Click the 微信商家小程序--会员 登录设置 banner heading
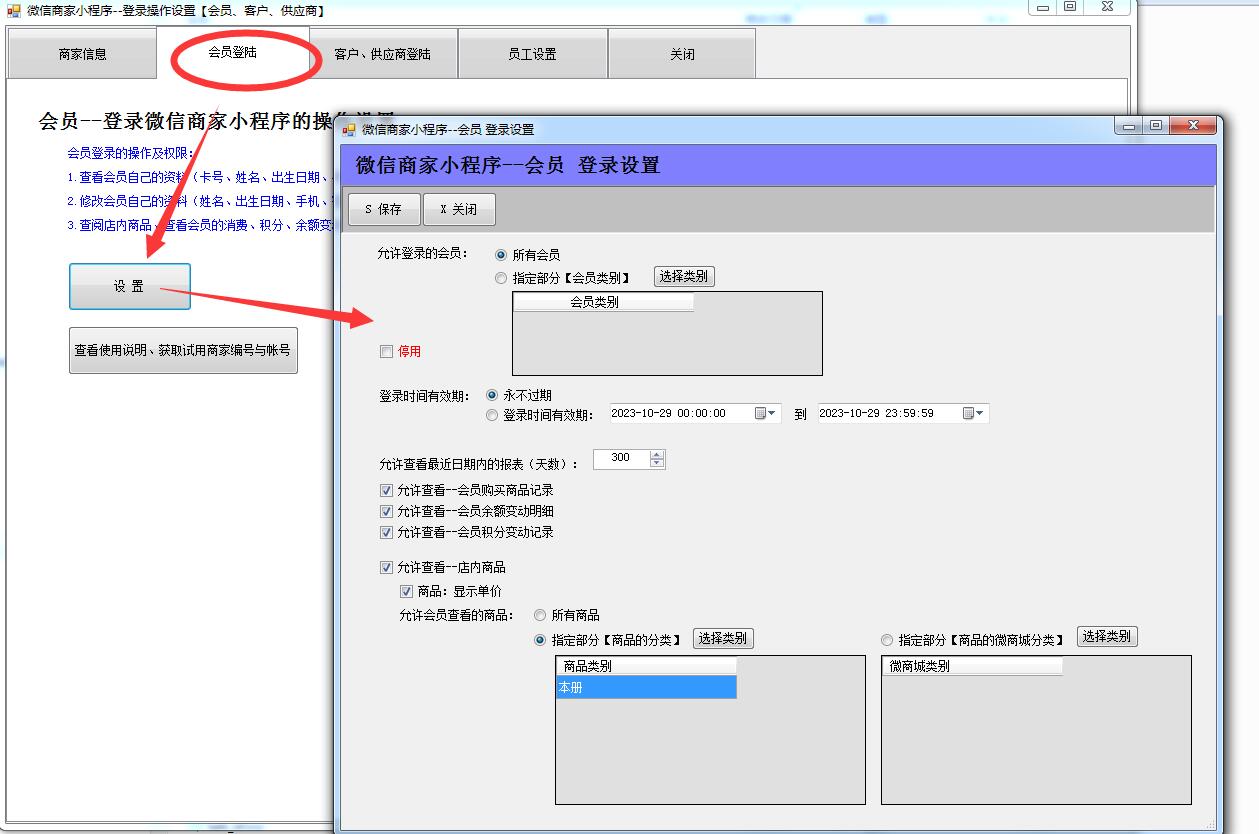Image resolution: width=1259 pixels, height=834 pixels. tap(508, 165)
